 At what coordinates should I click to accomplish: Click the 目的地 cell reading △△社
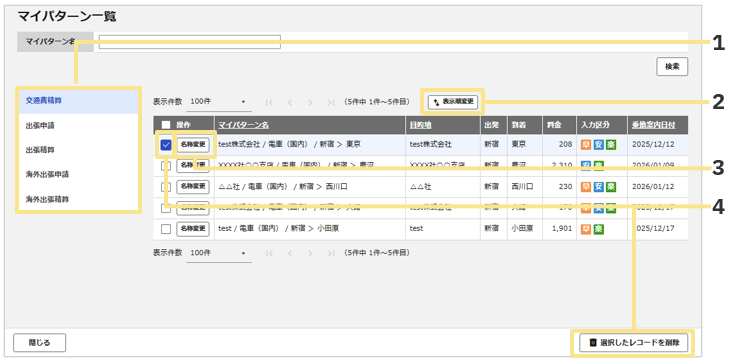point(420,187)
